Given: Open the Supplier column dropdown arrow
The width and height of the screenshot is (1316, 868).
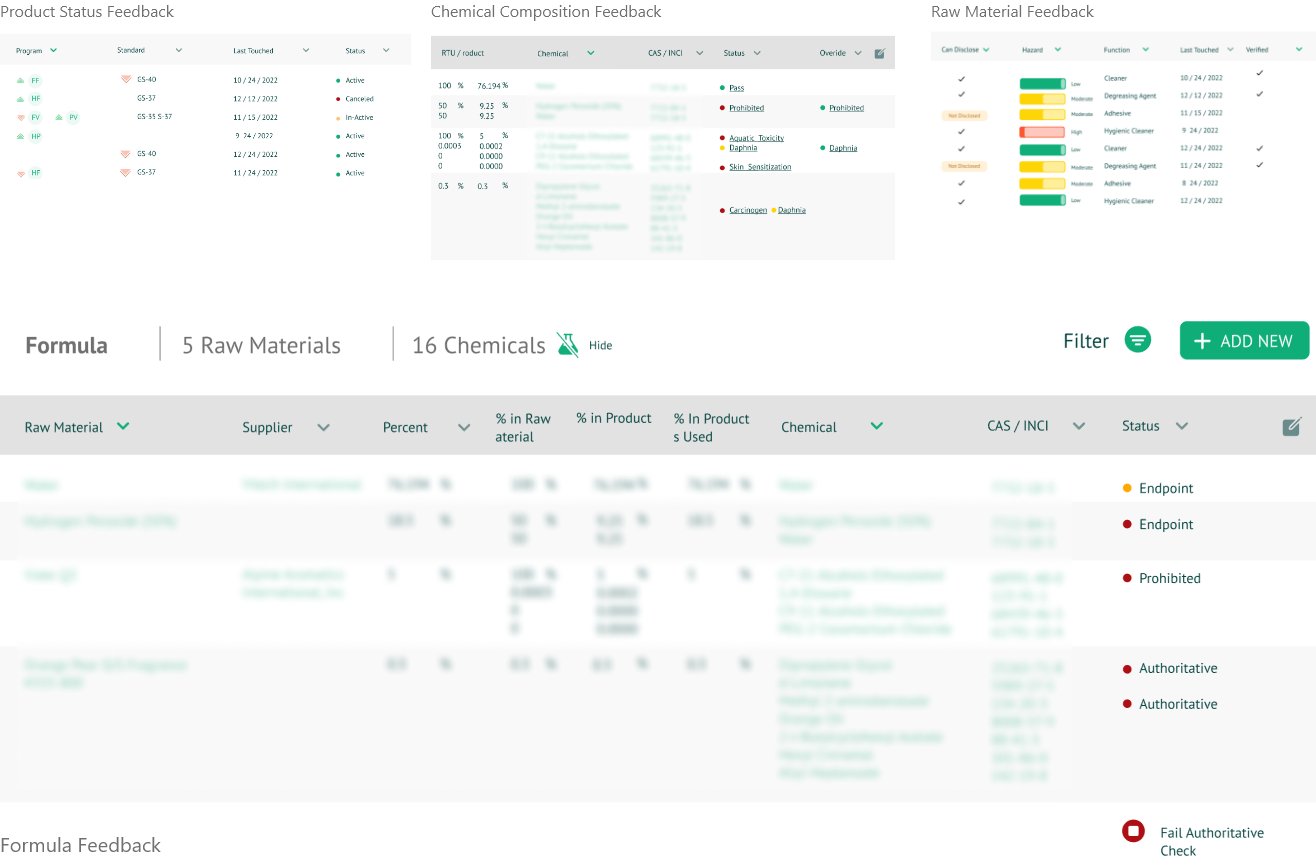Looking at the screenshot, I should click(323, 427).
